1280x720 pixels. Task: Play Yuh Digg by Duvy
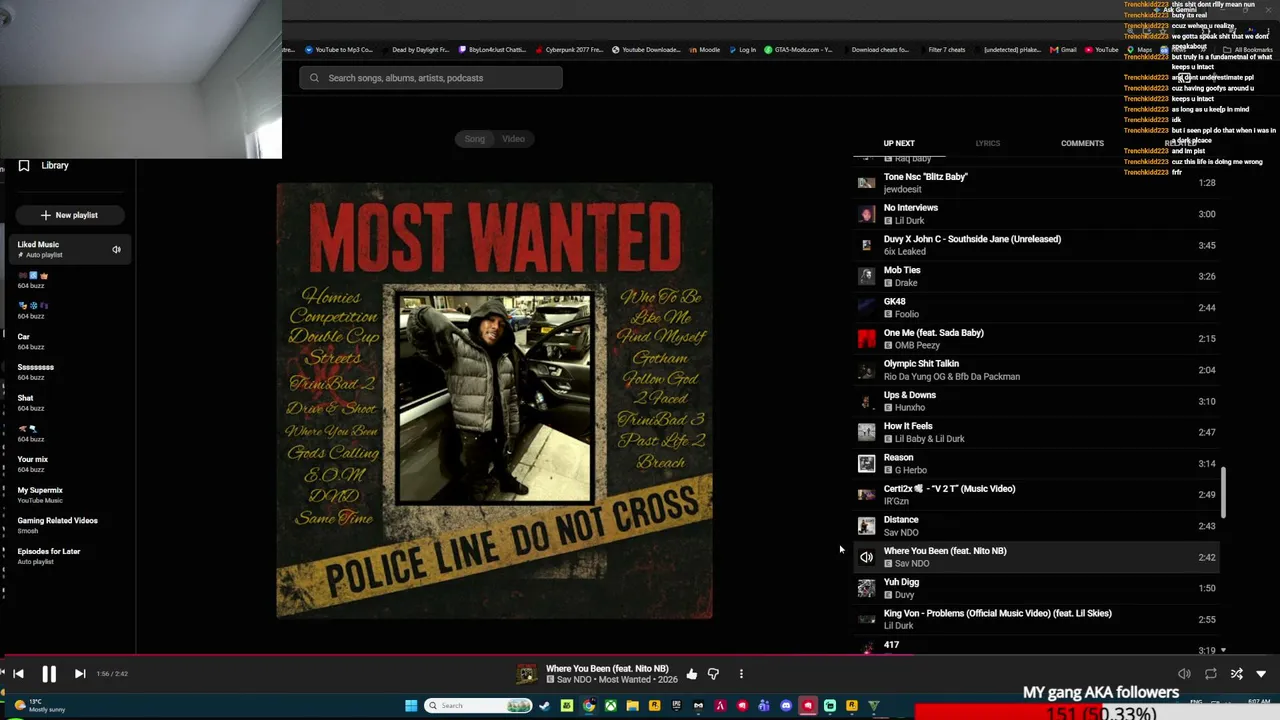1036,588
